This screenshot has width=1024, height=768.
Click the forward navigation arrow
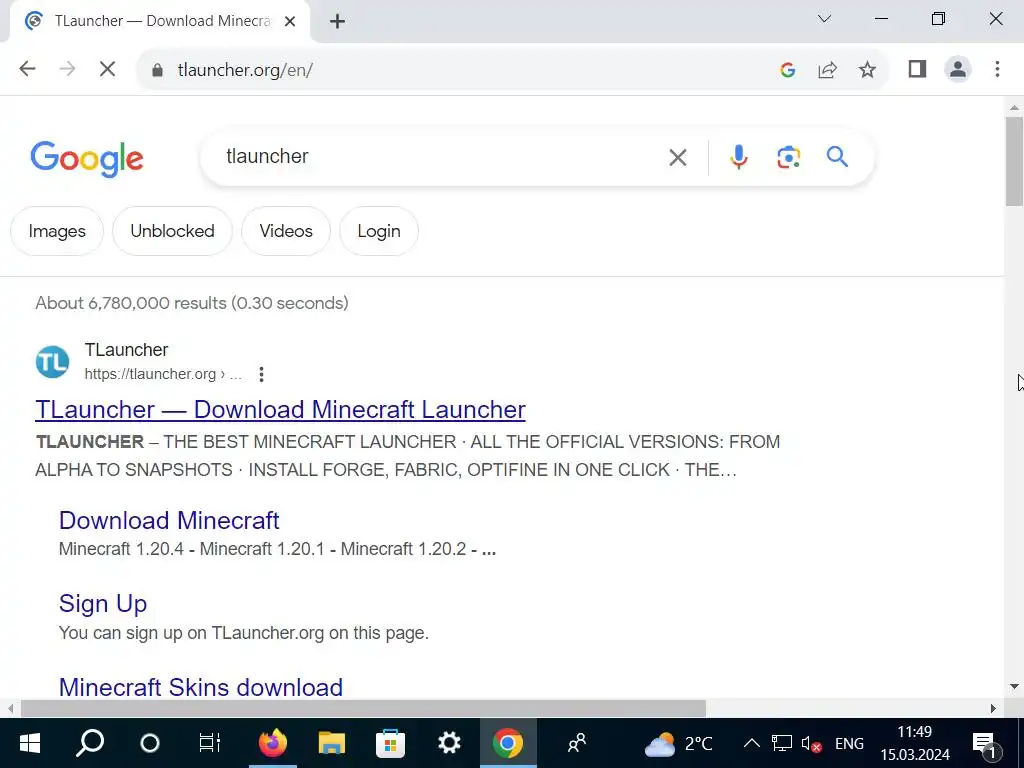tap(67, 69)
